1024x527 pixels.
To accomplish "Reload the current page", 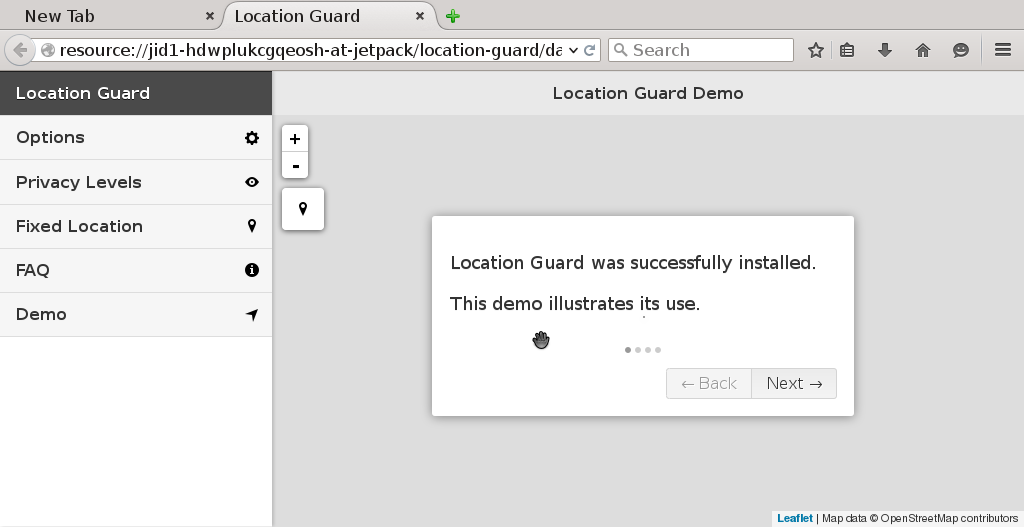I will (589, 50).
